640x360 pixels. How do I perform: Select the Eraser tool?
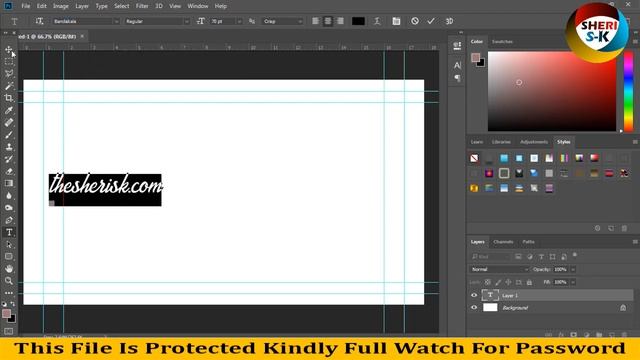point(9,171)
